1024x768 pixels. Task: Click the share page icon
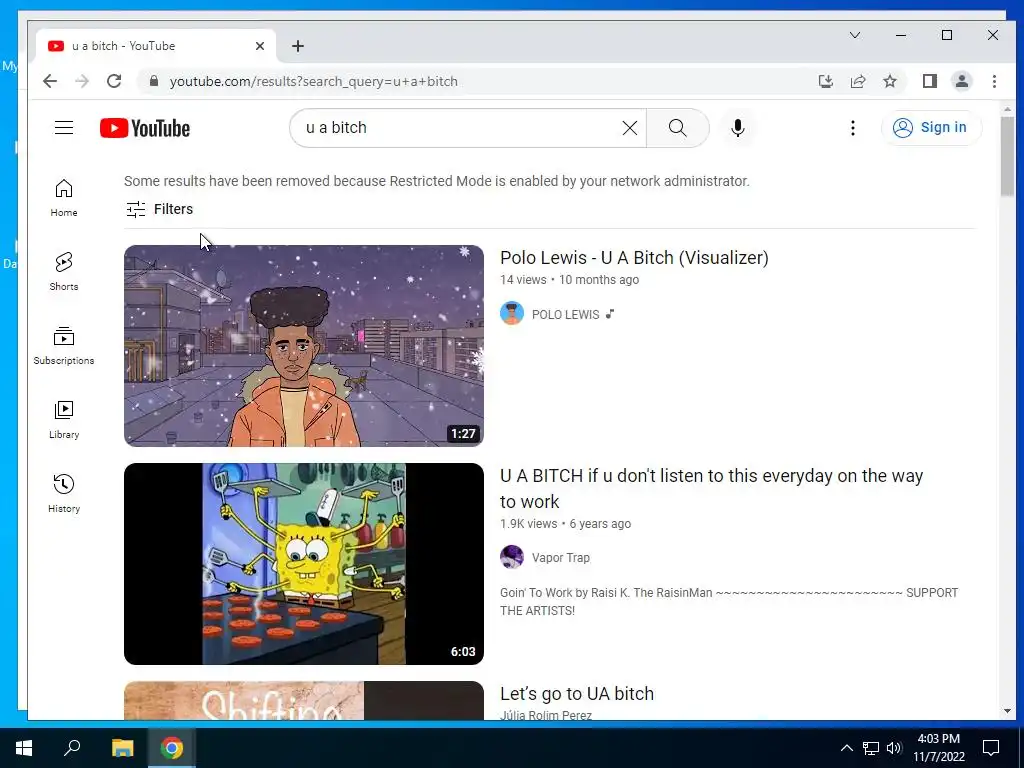point(857,81)
